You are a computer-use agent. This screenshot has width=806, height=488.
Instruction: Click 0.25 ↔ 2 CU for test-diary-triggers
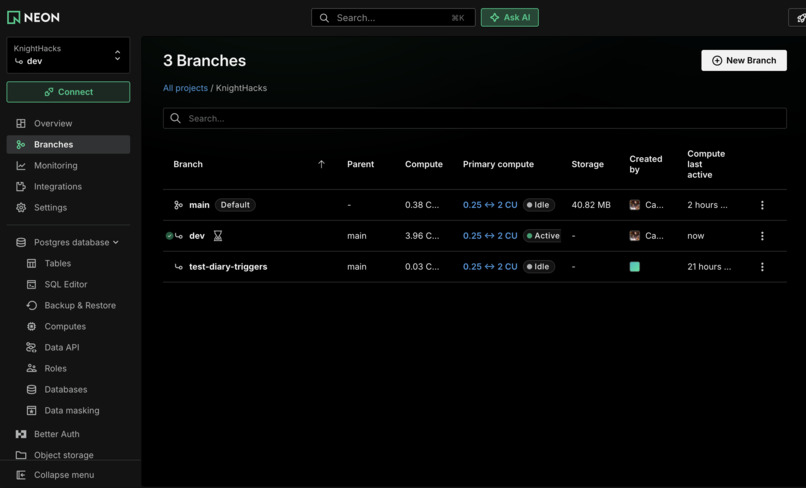tap(490, 267)
